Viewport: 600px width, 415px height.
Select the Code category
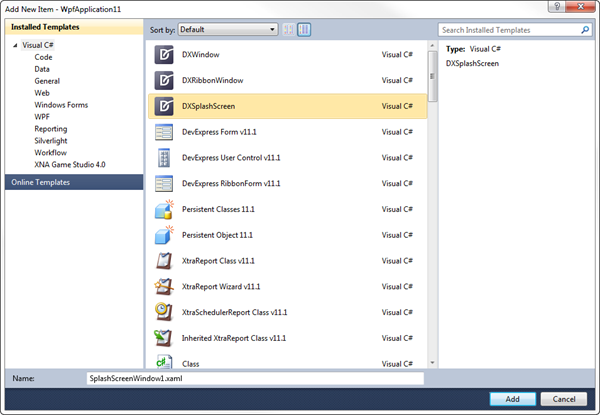pos(43,57)
